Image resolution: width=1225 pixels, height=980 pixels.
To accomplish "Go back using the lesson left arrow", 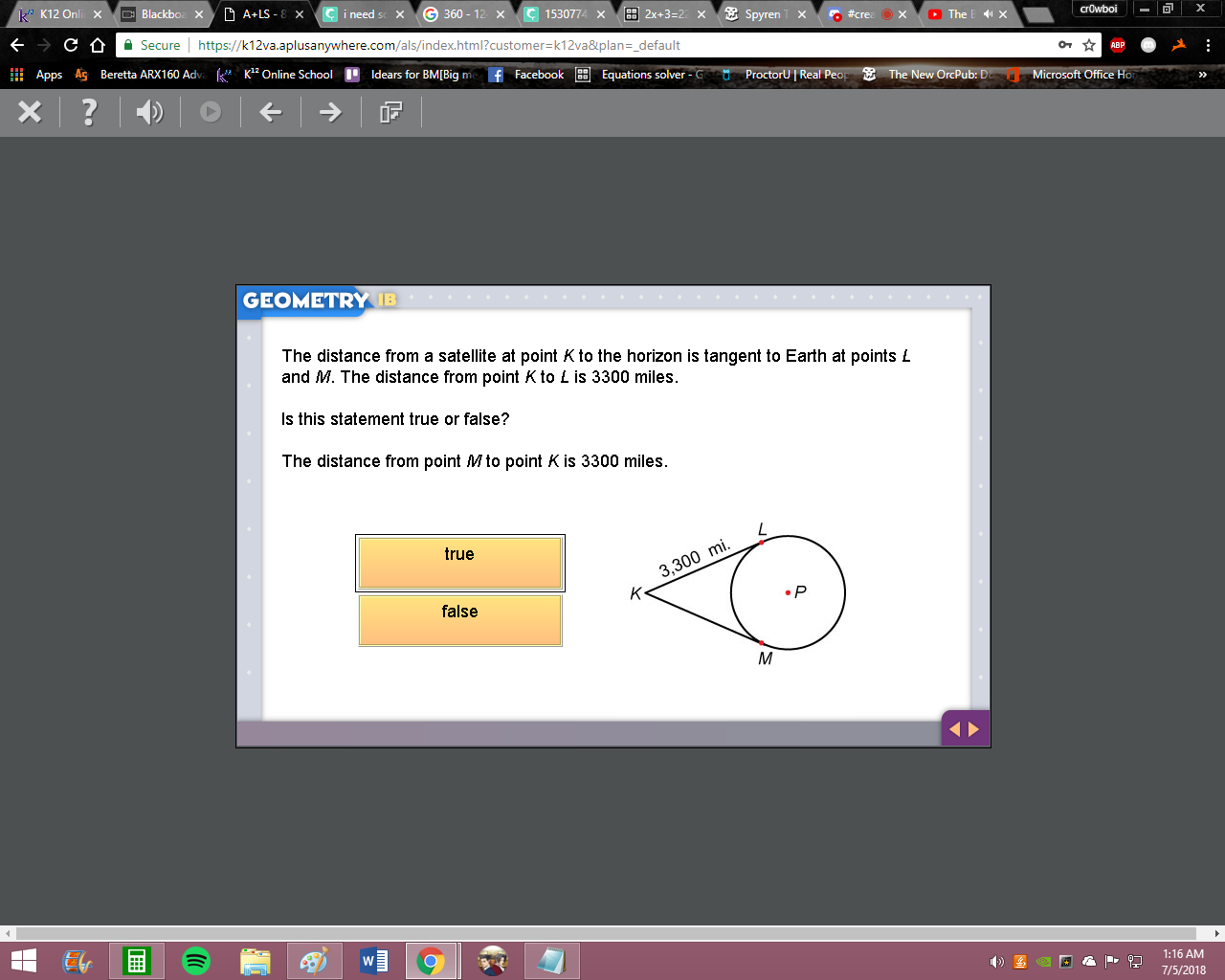I will (x=271, y=112).
